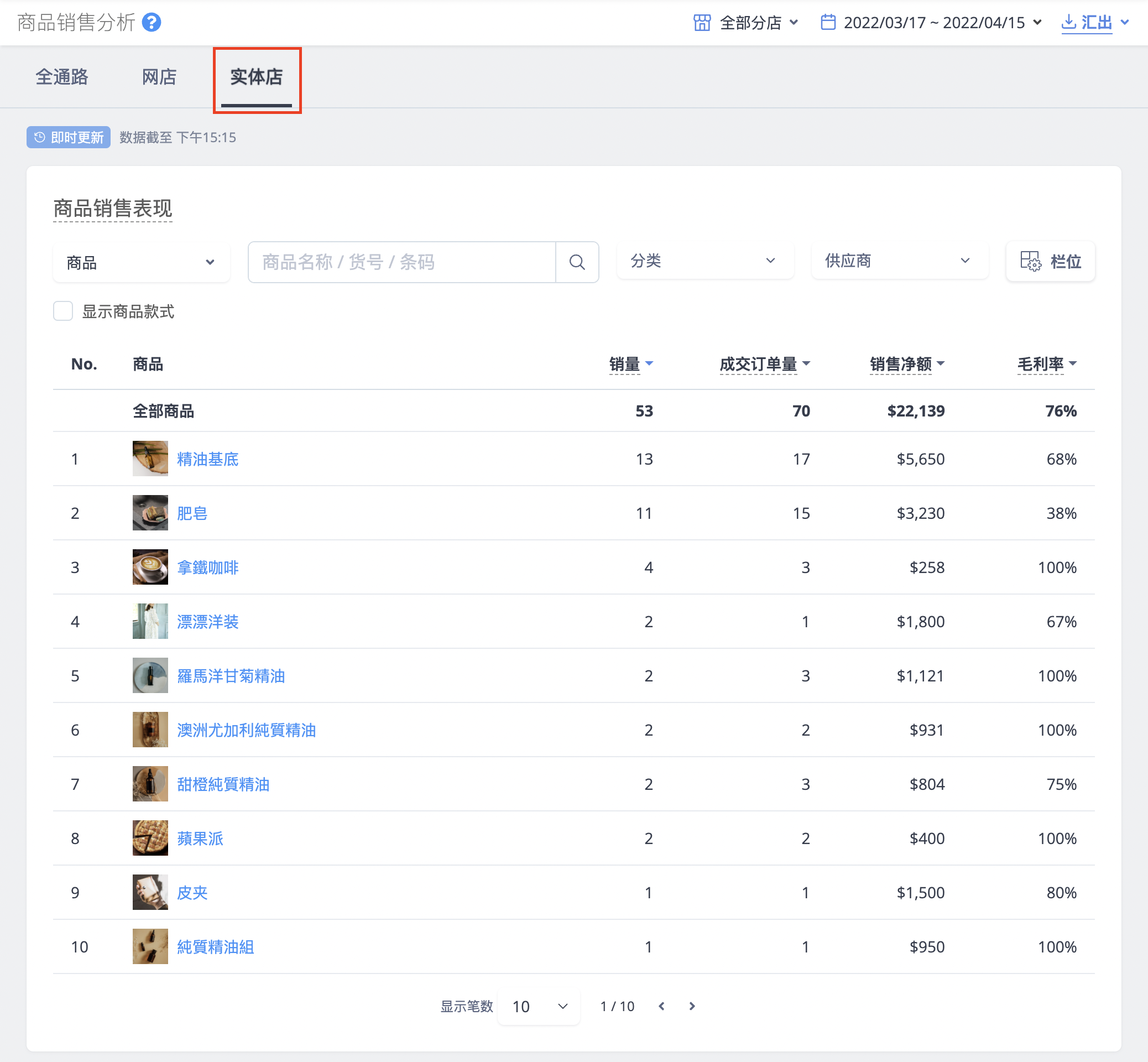
Task: Click the 销量 column header text
Action: coord(624,364)
